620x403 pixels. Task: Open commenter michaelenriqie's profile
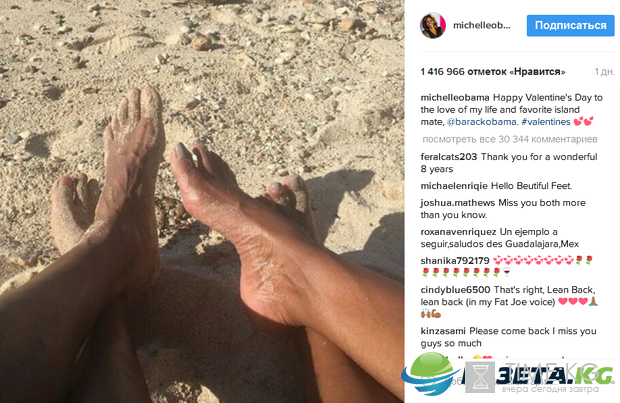454,186
